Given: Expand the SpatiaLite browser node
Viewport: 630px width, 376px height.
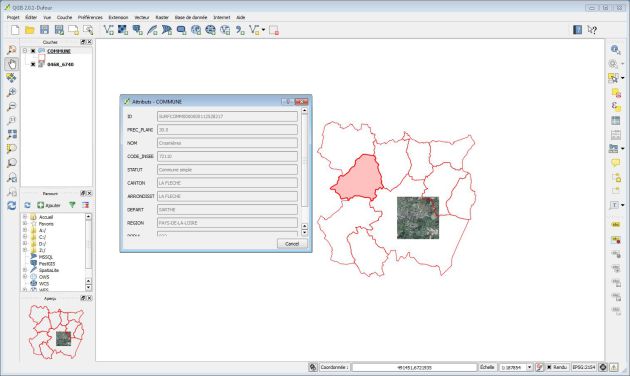Looking at the screenshot, I should tap(25, 270).
